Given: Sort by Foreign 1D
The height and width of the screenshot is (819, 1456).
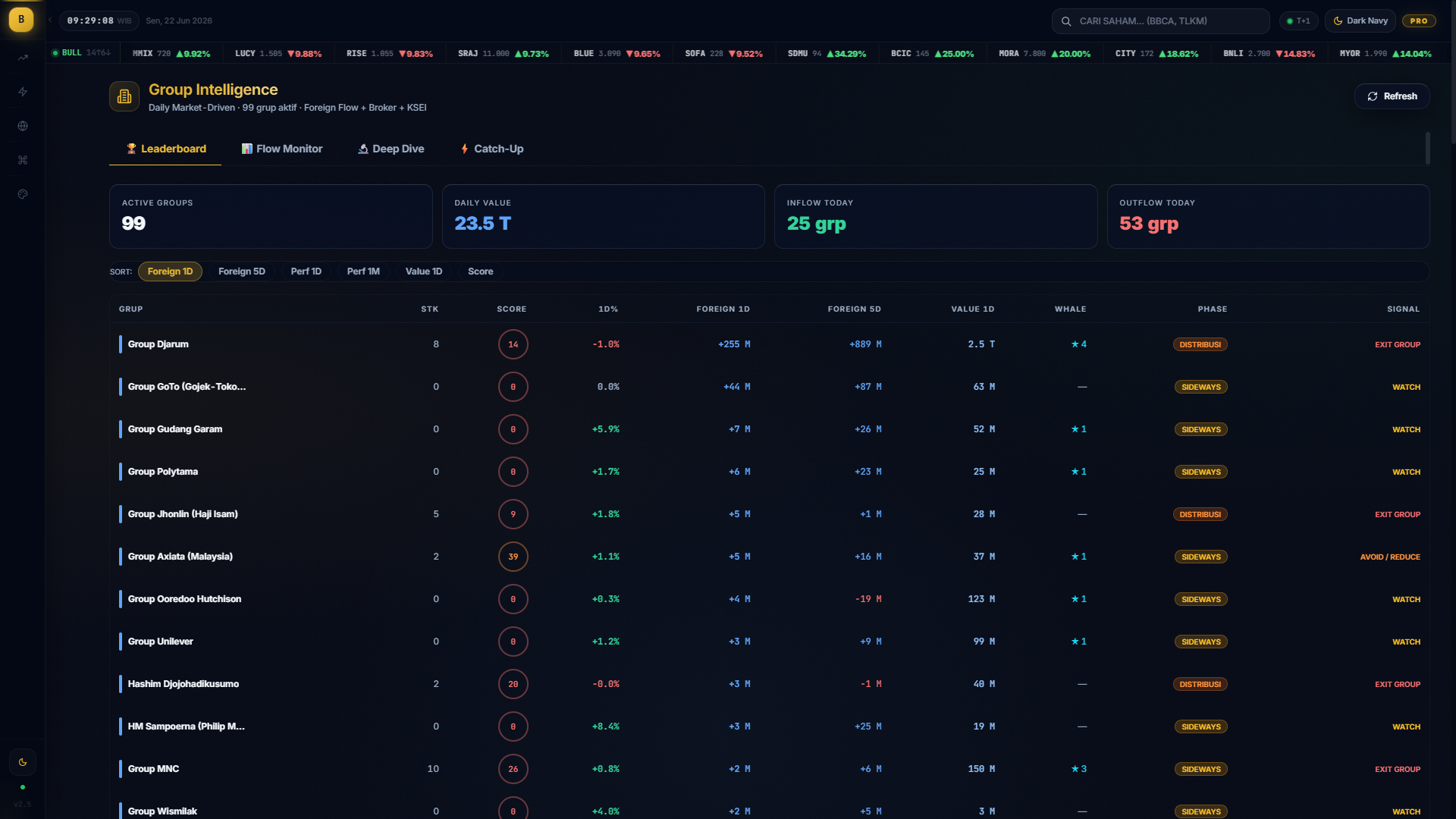Looking at the screenshot, I should tap(170, 271).
